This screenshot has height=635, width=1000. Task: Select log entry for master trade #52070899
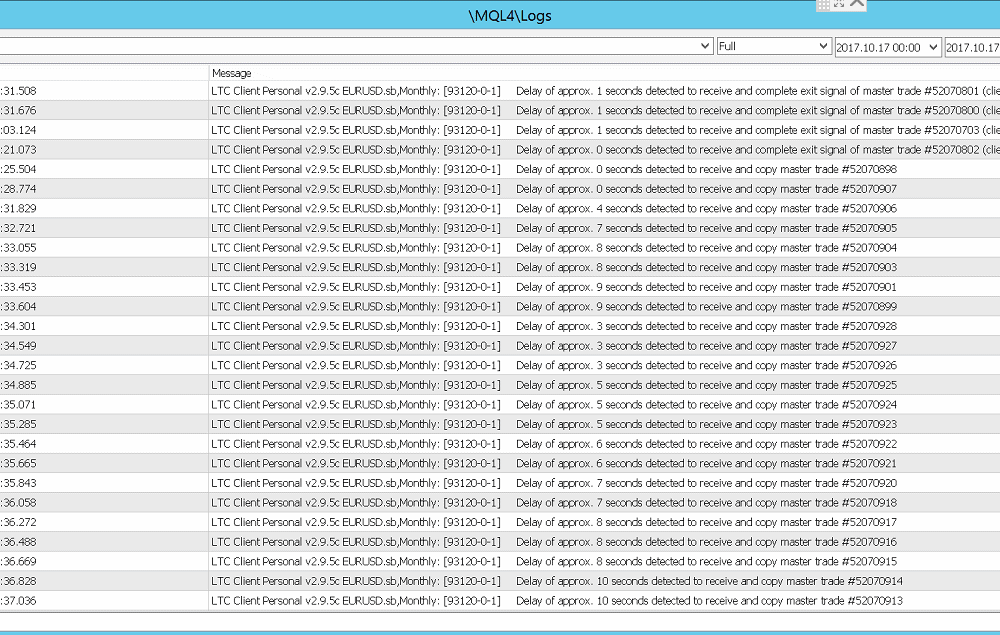pos(500,307)
